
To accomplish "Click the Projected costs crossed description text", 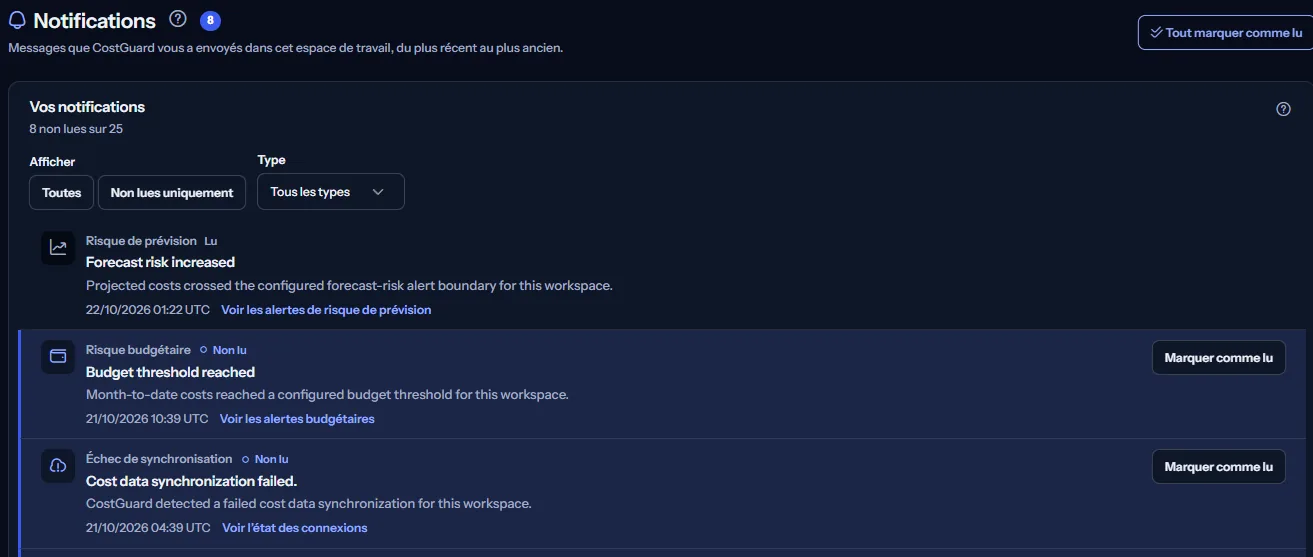I will click(x=349, y=286).
